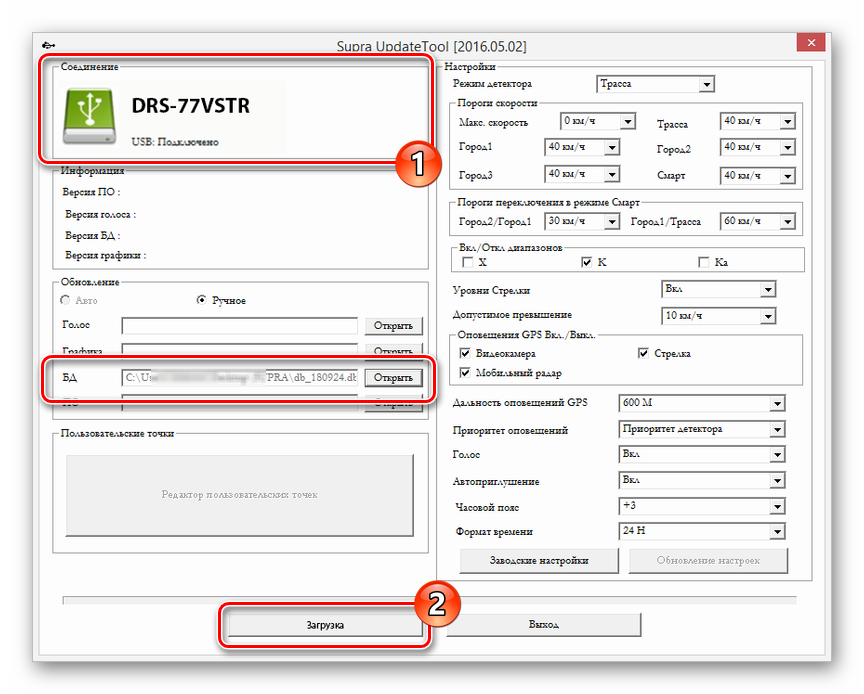
Task: Open the Город3 speed threshold dropdown
Action: pyautogui.click(x=582, y=174)
